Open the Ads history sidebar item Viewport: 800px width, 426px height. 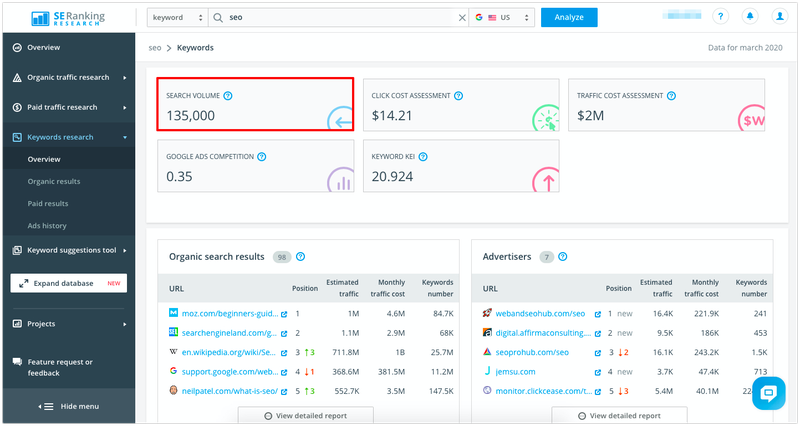(x=47, y=226)
